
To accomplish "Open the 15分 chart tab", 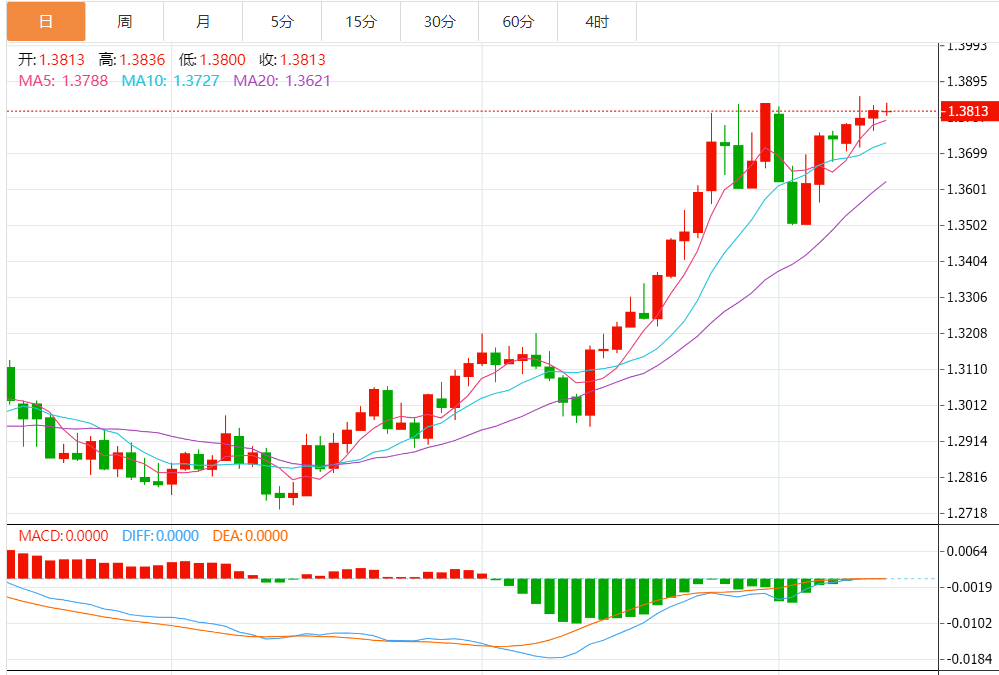I will click(361, 22).
